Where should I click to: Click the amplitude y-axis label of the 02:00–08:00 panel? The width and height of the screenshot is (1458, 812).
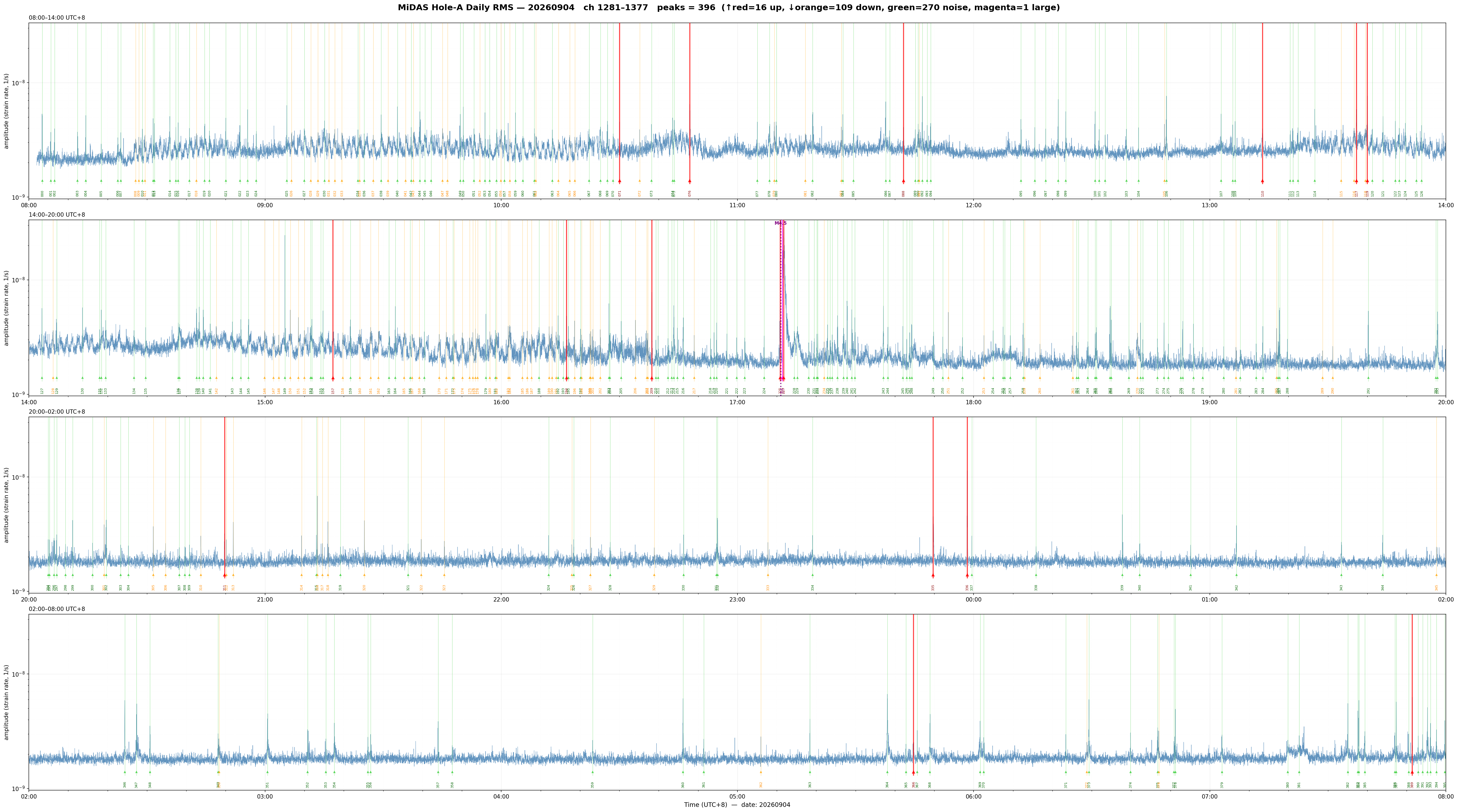point(7,702)
